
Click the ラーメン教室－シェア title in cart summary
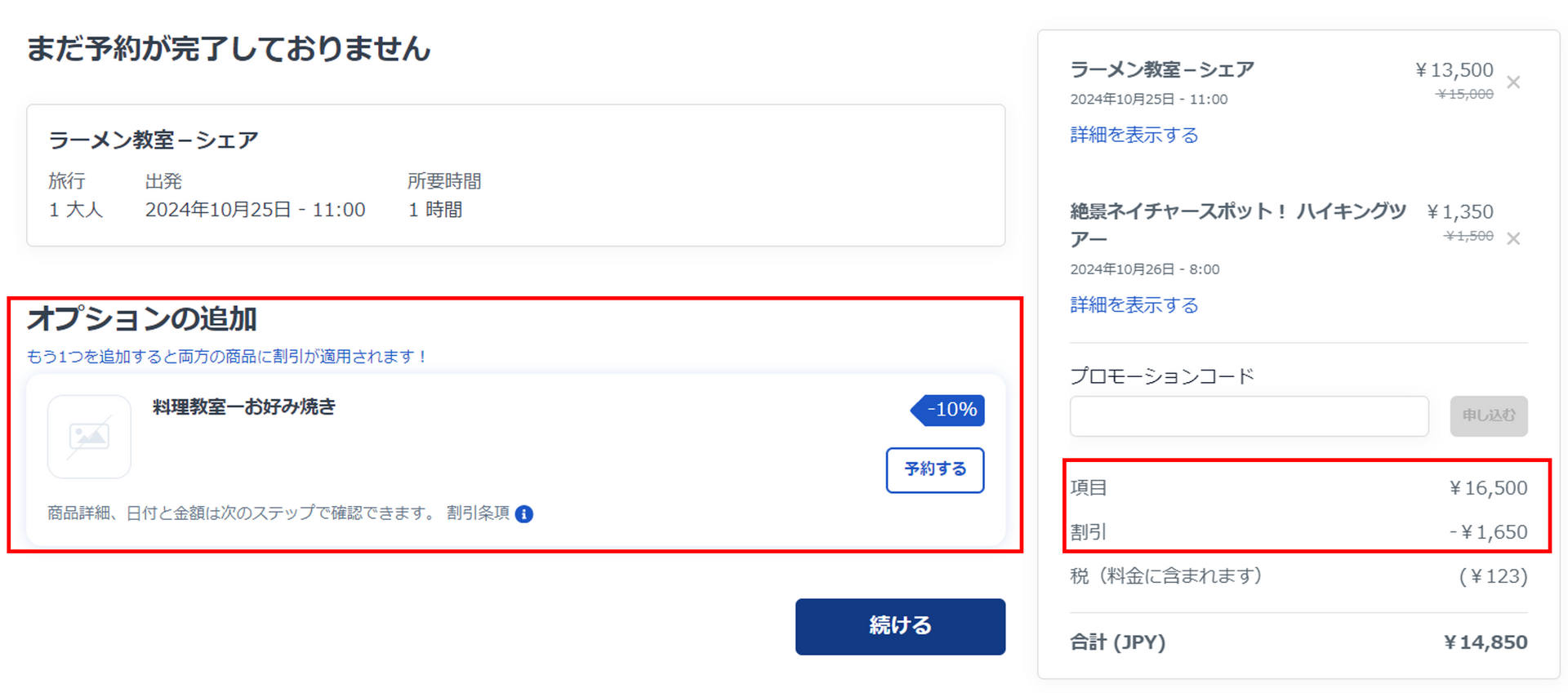tap(1161, 70)
